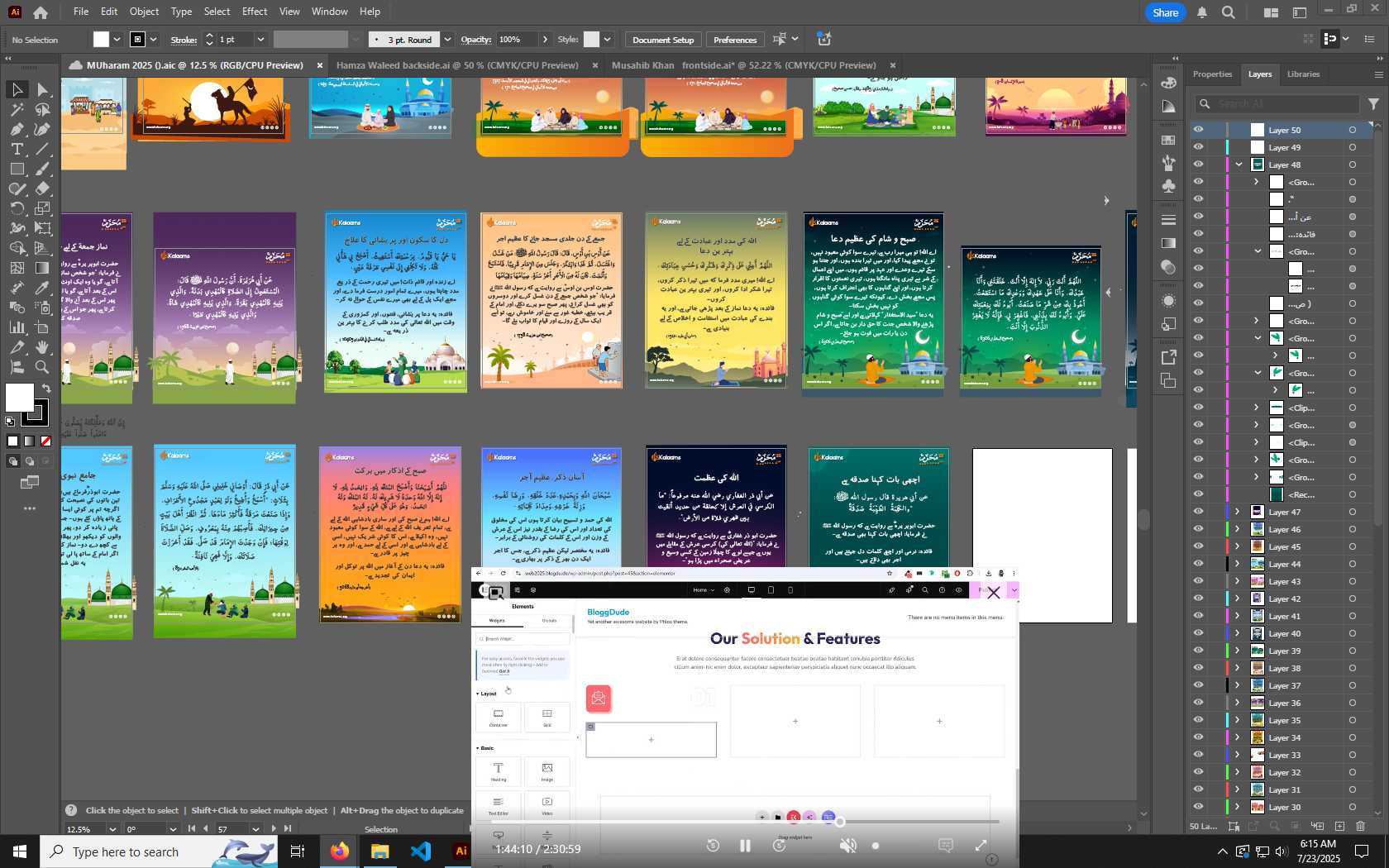Select the Eyedropper tool
This screenshot has width=1389, height=868.
click(43, 288)
